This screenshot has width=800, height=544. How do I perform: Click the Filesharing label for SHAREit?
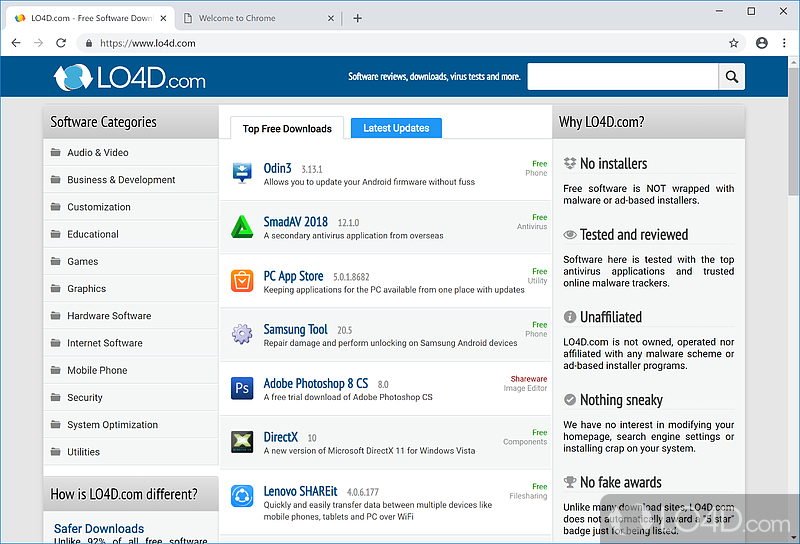point(528,496)
